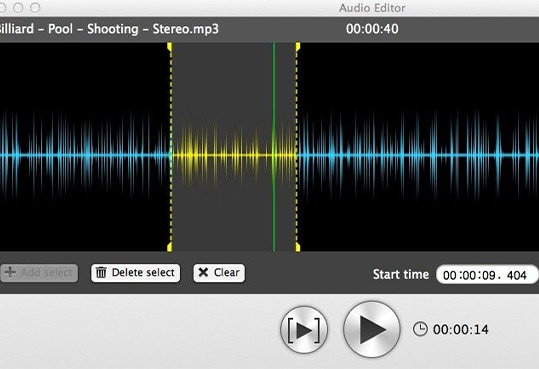This screenshot has width=539, height=369.
Task: Click the clock icon beside 00:00:14
Action: pyautogui.click(x=420, y=329)
